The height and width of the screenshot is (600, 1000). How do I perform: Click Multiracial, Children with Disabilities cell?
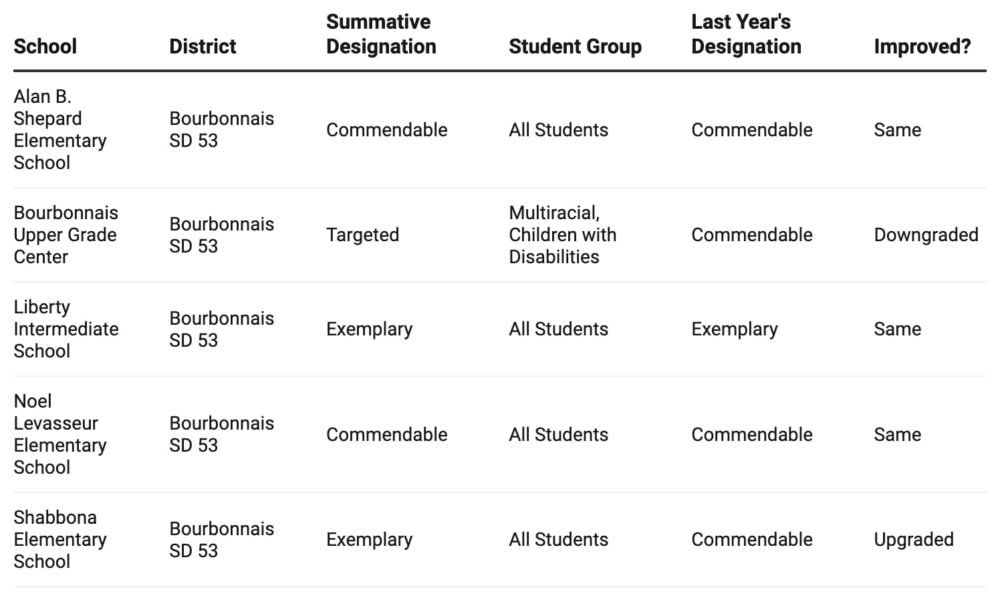pyautogui.click(x=563, y=235)
